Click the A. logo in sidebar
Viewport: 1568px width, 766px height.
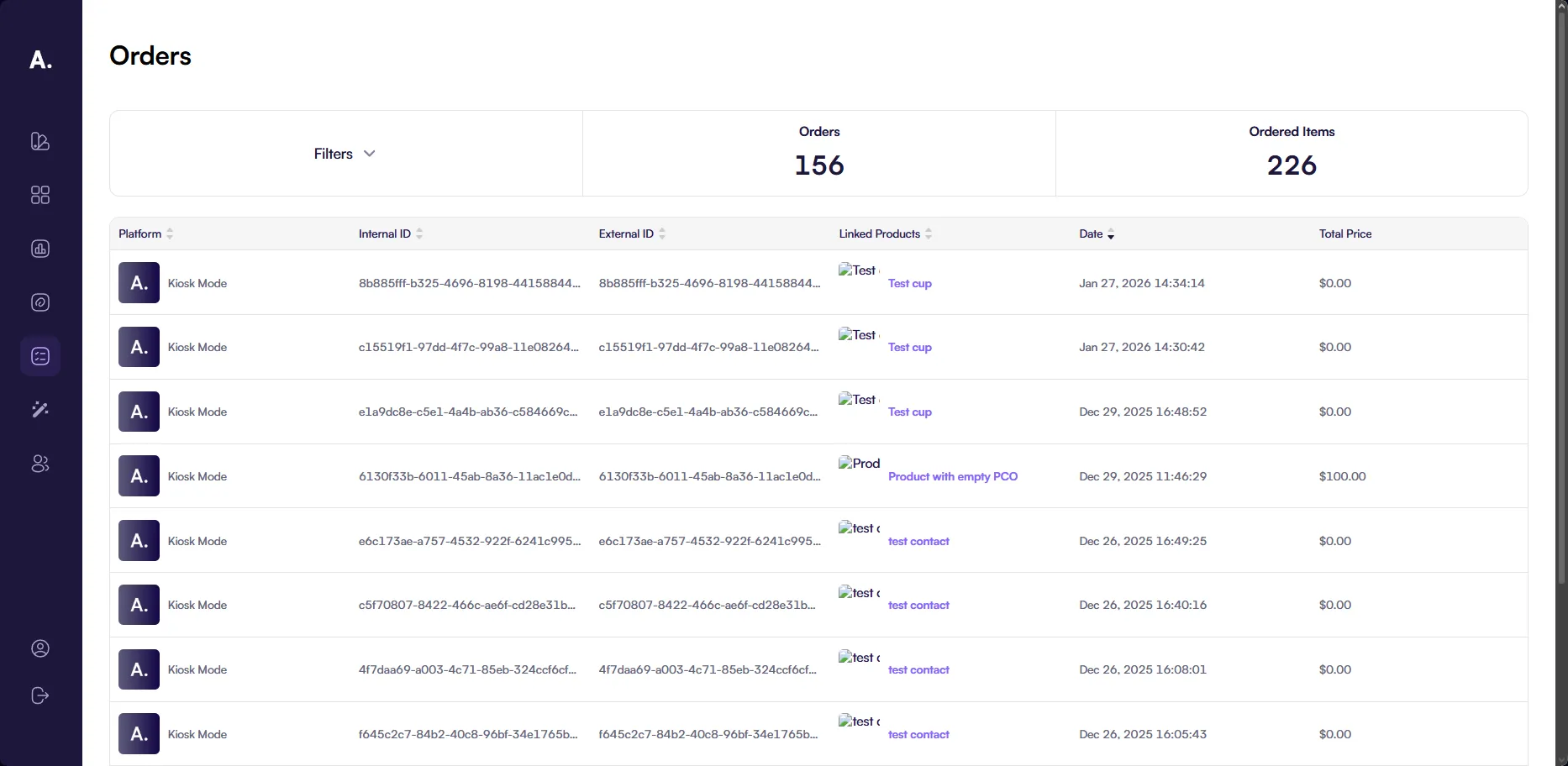pyautogui.click(x=40, y=60)
